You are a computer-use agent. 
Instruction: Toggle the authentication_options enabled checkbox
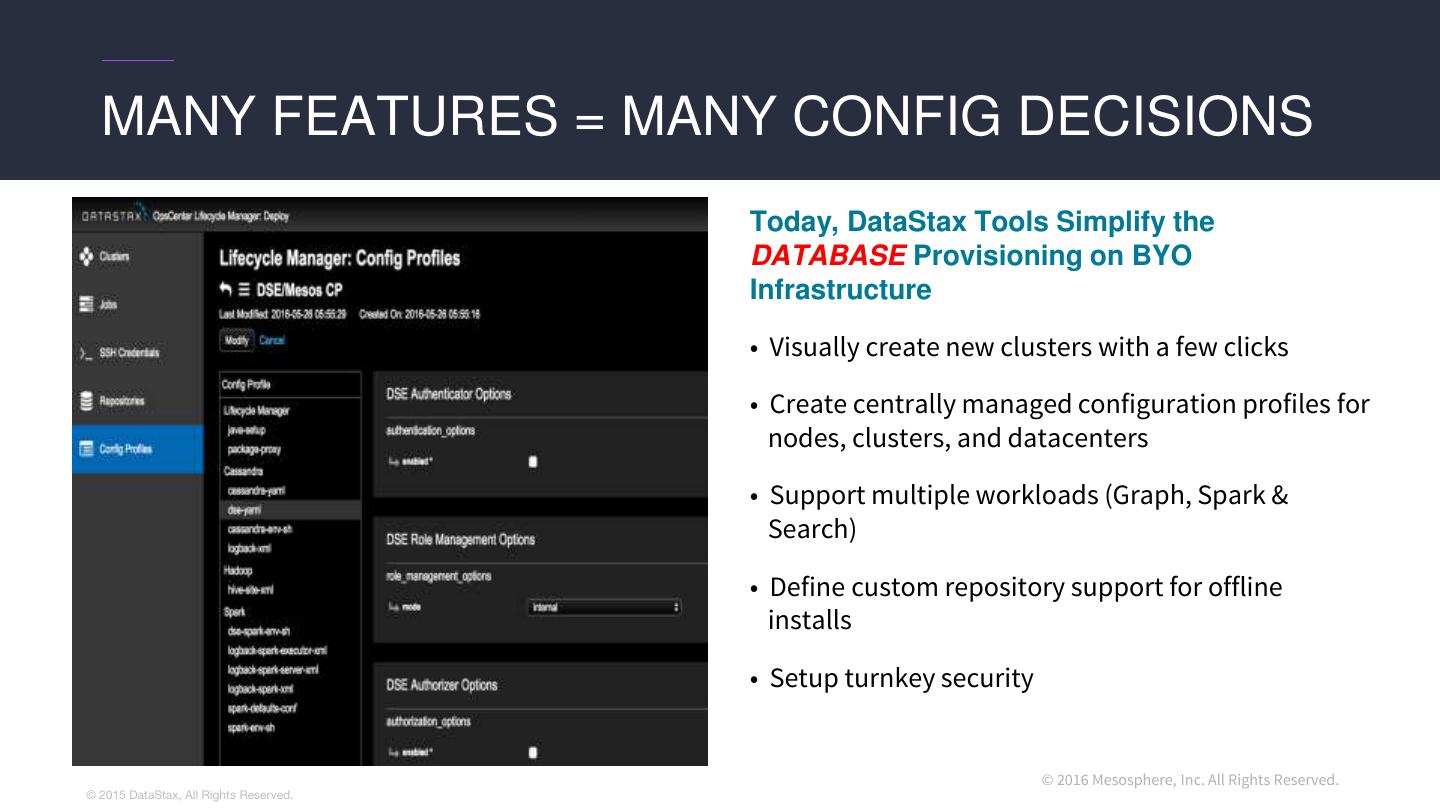click(533, 461)
